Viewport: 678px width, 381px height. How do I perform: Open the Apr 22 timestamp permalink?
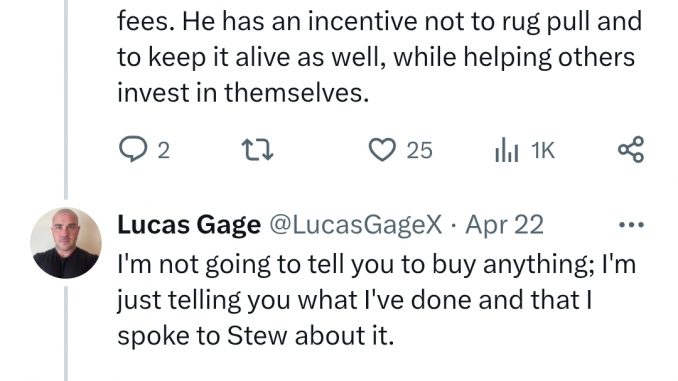point(504,225)
